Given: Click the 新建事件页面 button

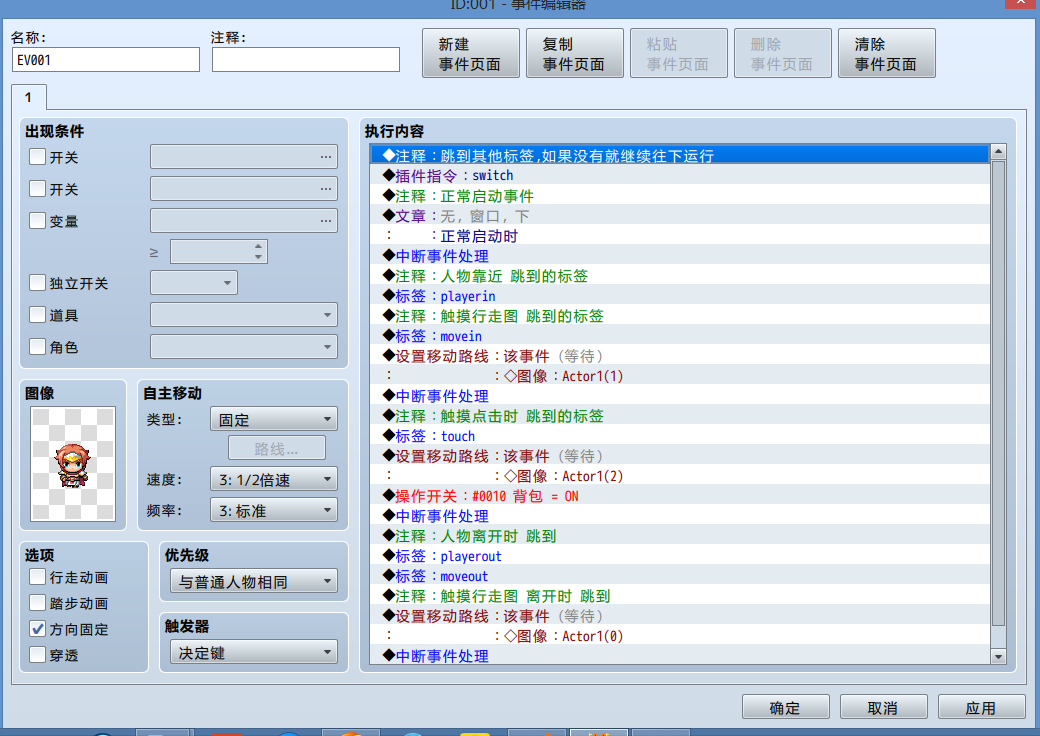Looking at the screenshot, I should (x=470, y=53).
